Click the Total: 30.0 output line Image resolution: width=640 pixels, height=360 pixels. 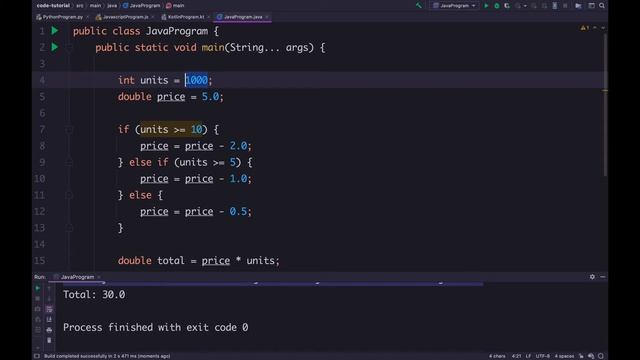(x=94, y=295)
